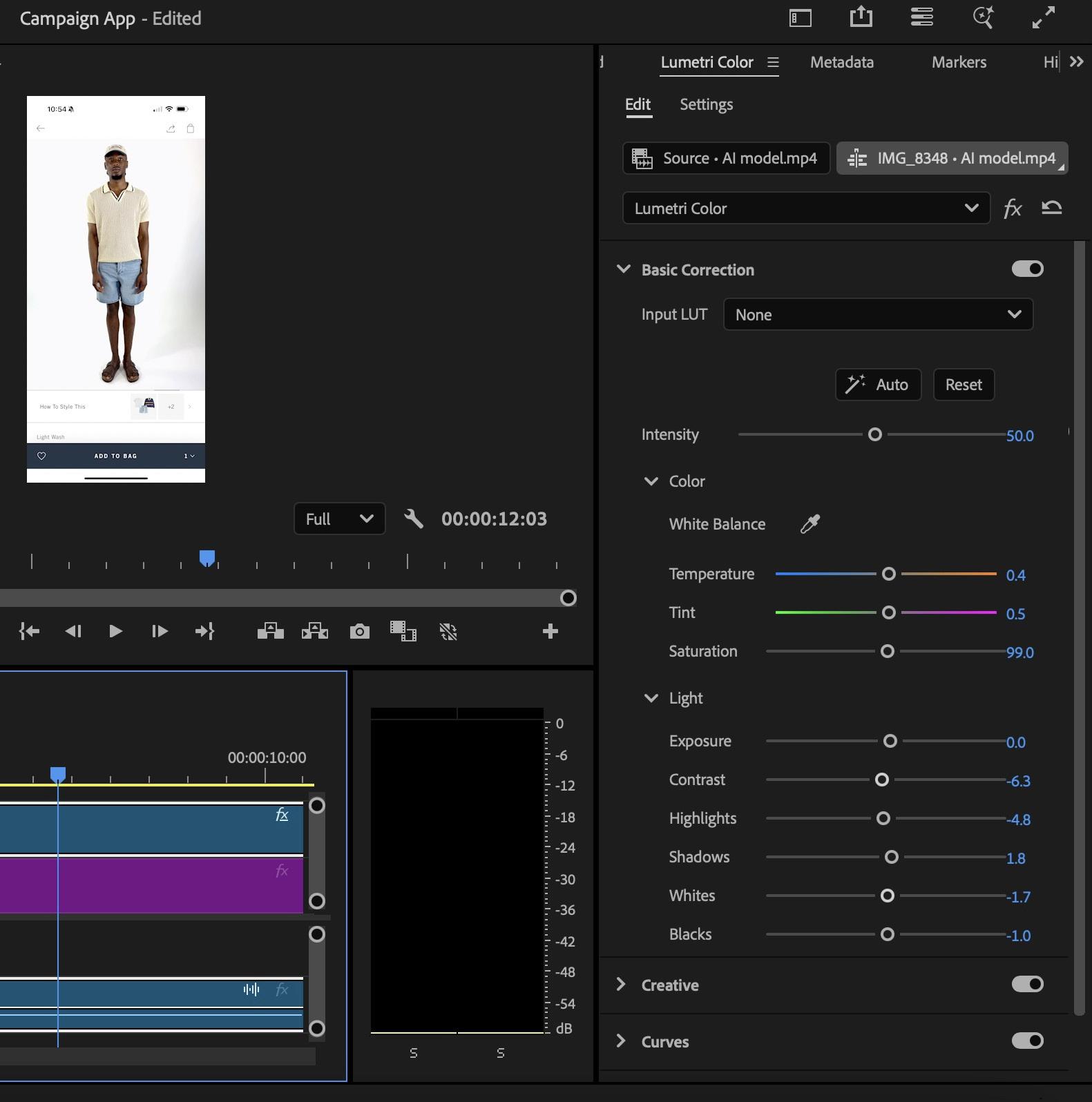
Task: Click the Auto color button
Action: (x=878, y=385)
